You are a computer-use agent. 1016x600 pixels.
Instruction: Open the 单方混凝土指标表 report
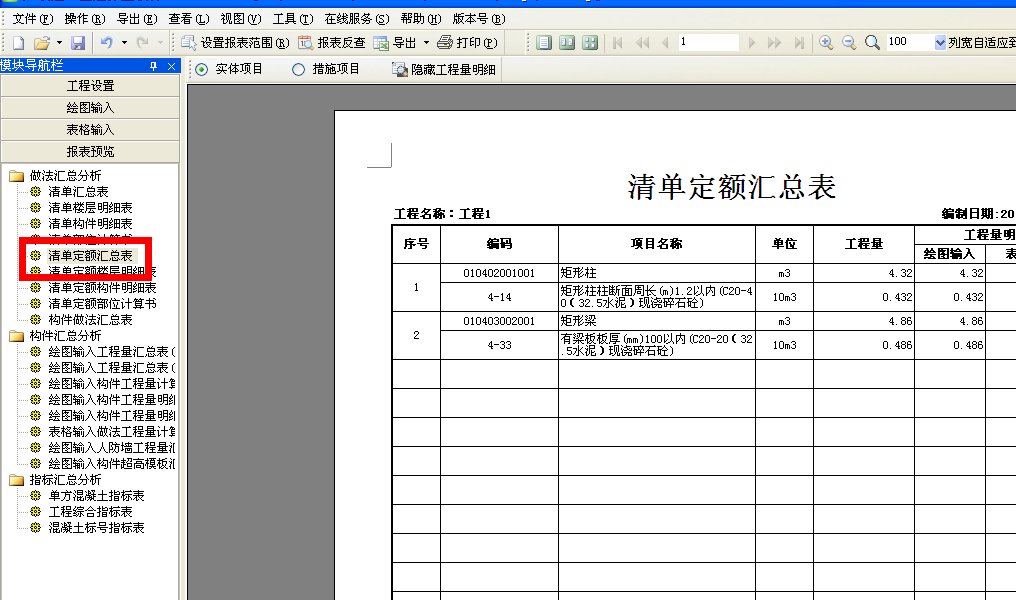[96, 496]
